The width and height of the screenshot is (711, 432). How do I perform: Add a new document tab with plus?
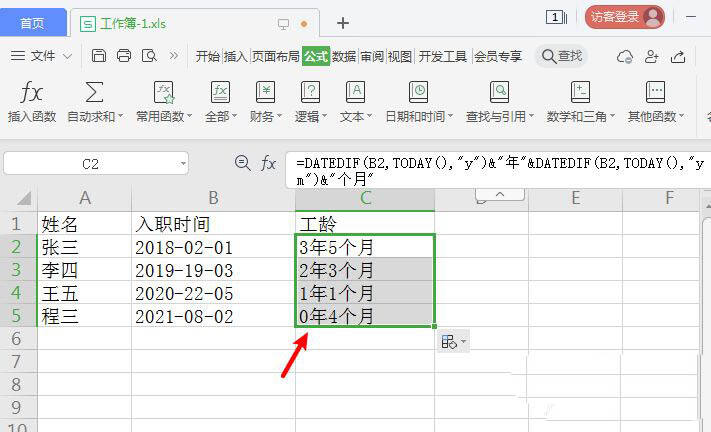343,23
